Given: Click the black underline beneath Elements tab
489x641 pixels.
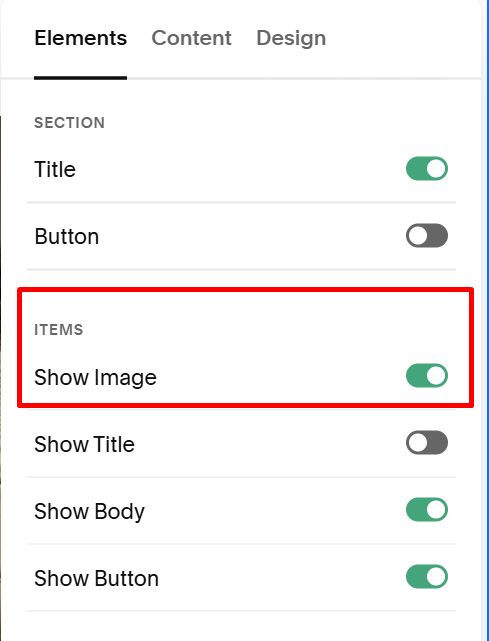Looking at the screenshot, I should point(81,78).
